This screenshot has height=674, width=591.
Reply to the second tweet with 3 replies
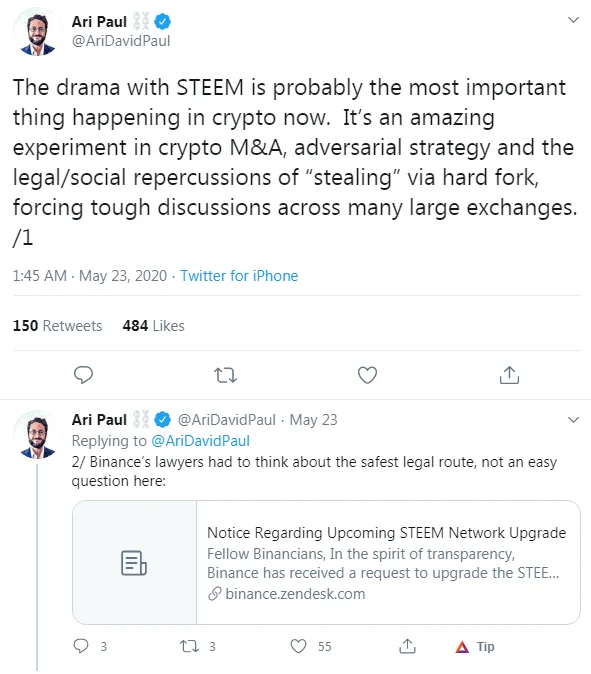81,646
